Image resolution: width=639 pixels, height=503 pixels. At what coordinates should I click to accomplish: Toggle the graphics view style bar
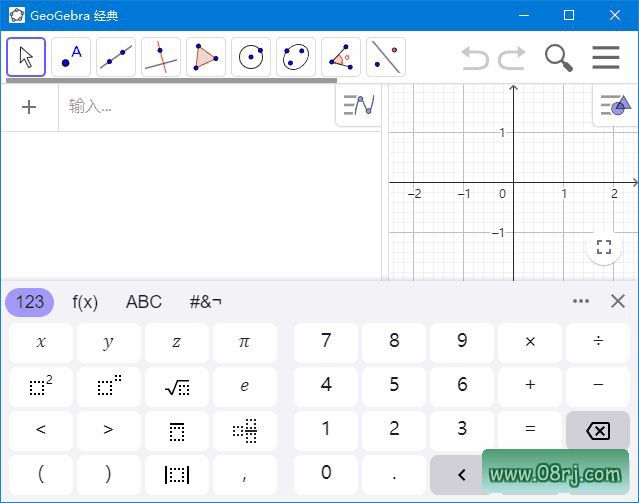(x=615, y=105)
